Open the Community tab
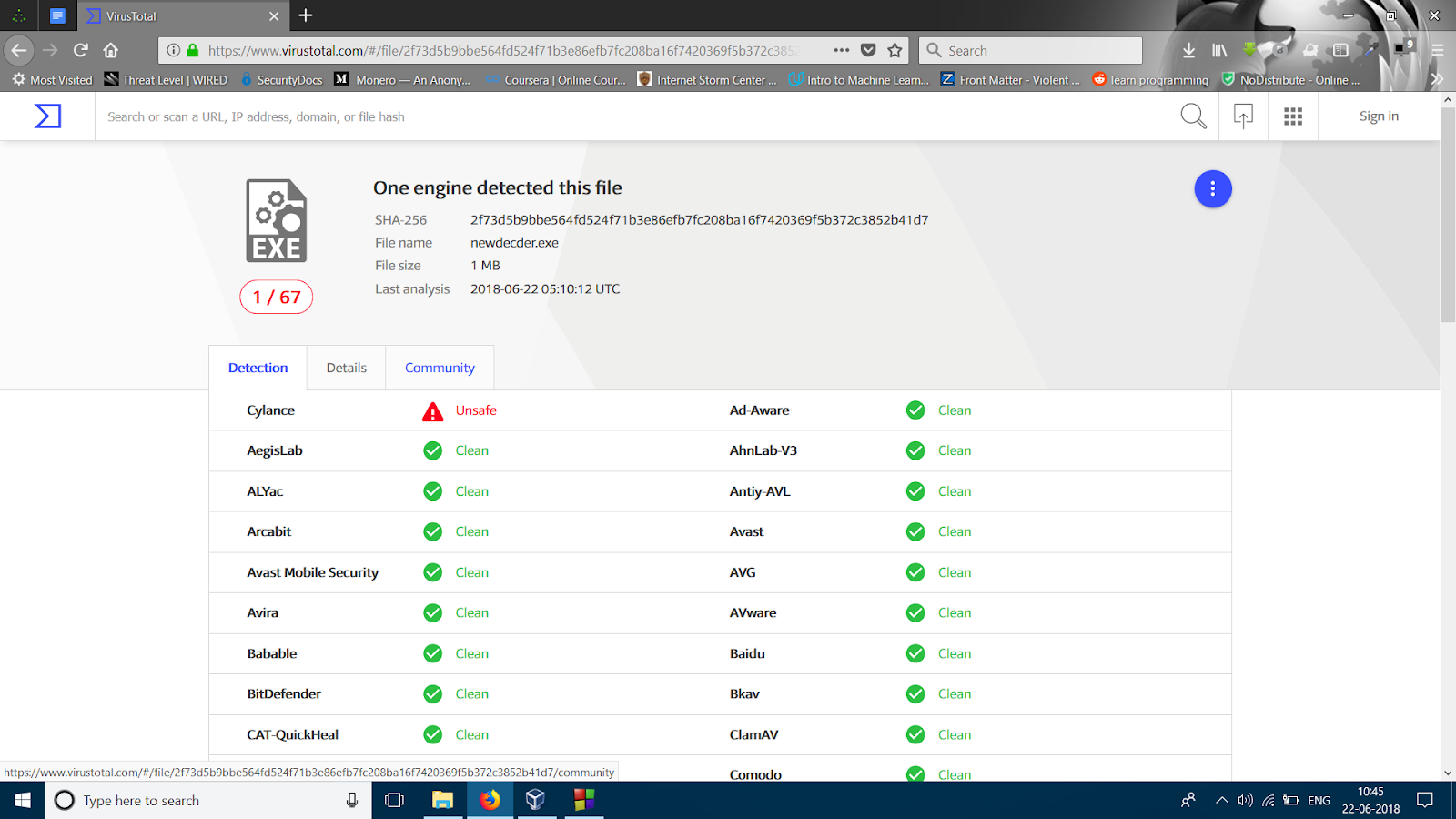The image size is (1456, 819). point(440,368)
